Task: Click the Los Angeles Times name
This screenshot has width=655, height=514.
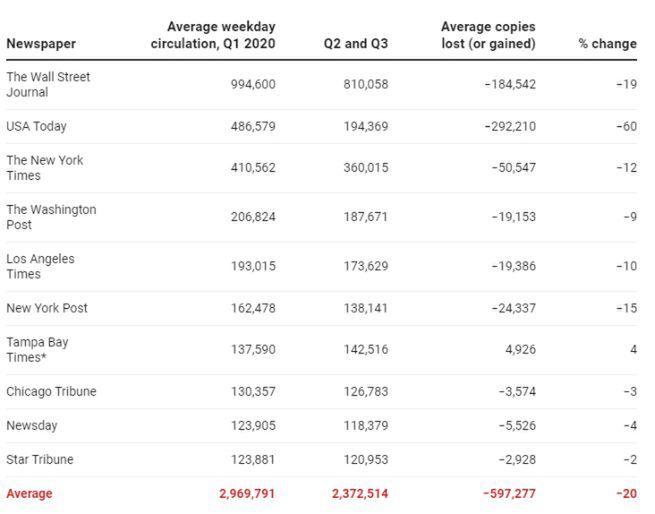Action: [40, 266]
